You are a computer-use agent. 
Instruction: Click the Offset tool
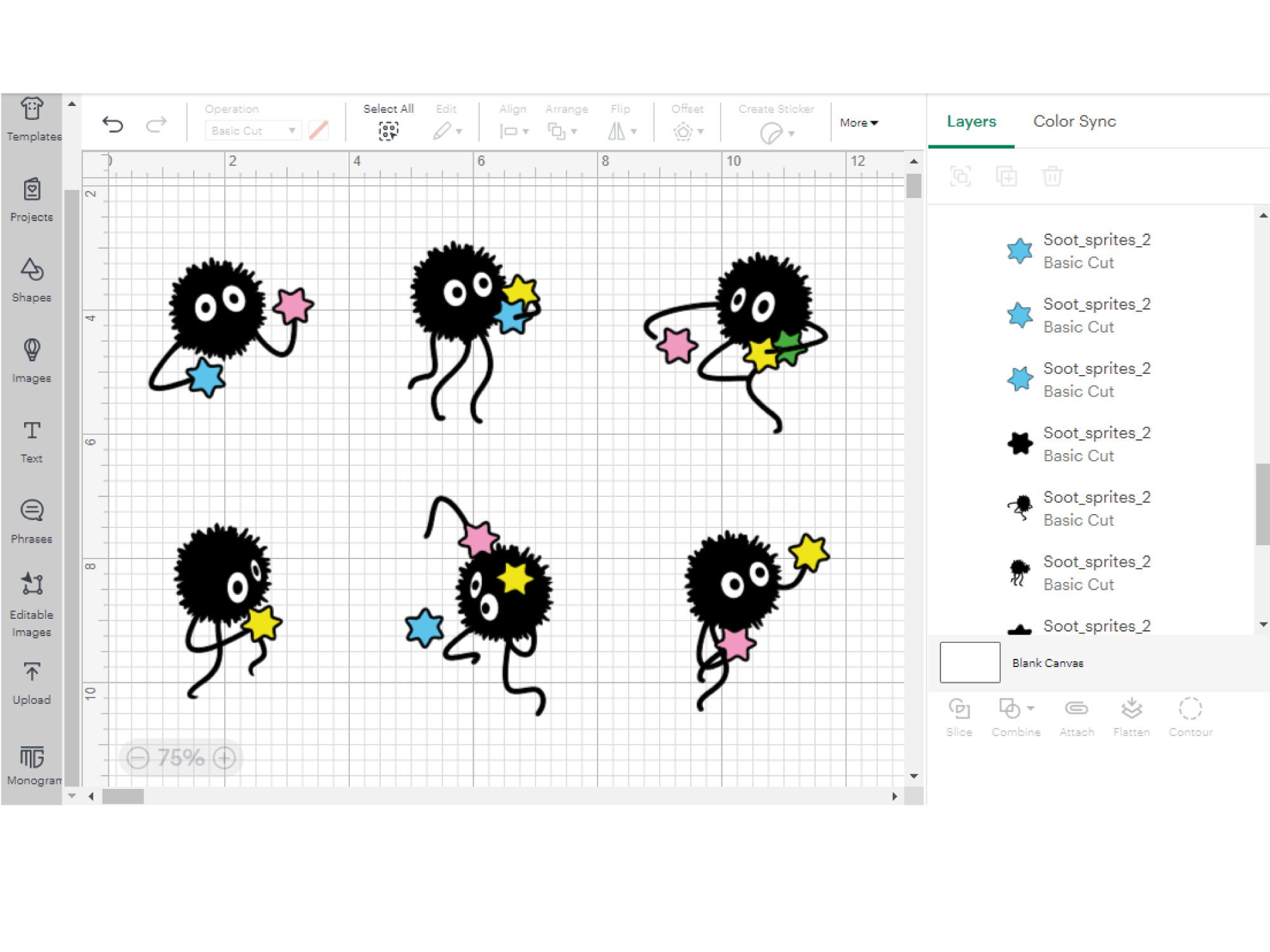point(684,130)
